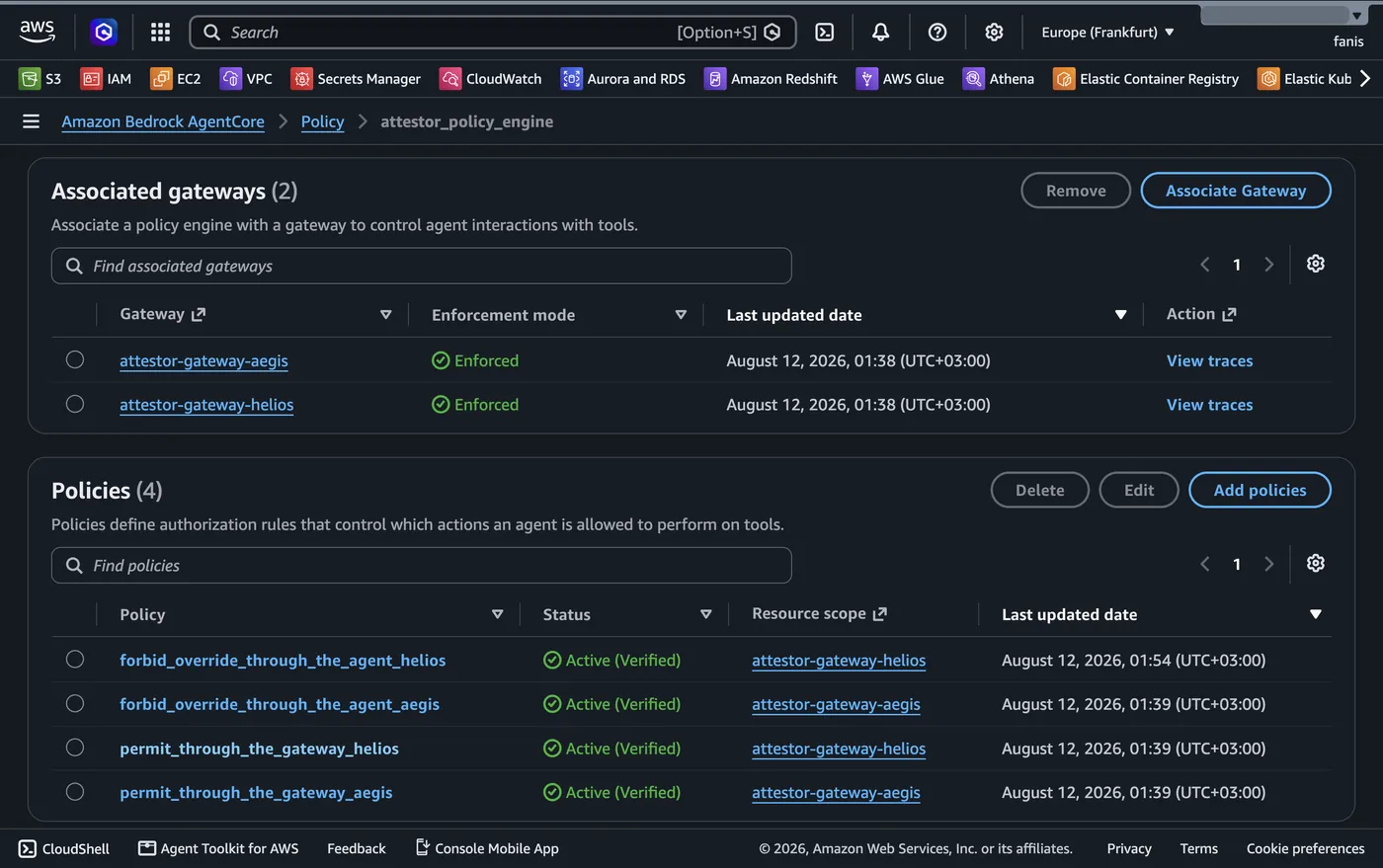The height and width of the screenshot is (868, 1383).
Task: View traces for attestor-gateway-aegis
Action: (1209, 360)
